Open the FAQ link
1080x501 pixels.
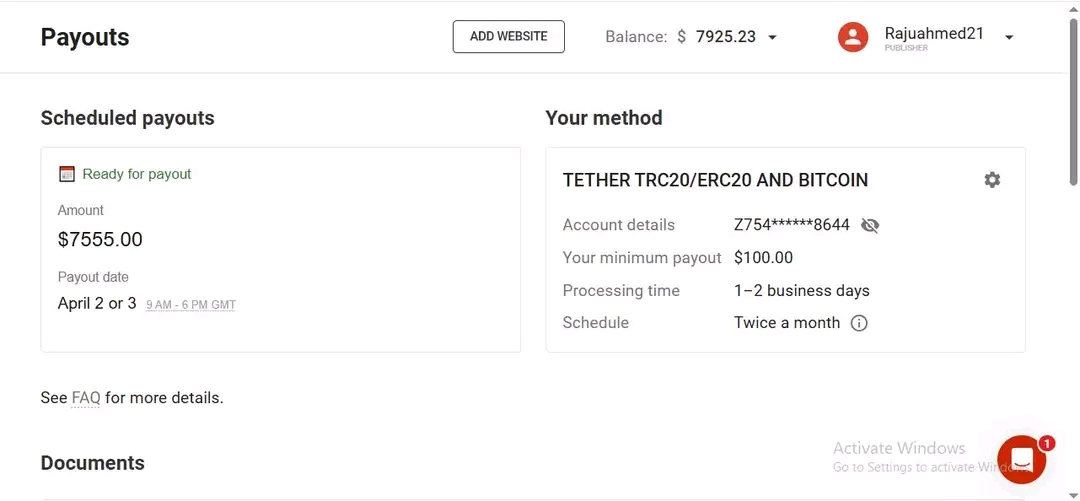tap(86, 398)
